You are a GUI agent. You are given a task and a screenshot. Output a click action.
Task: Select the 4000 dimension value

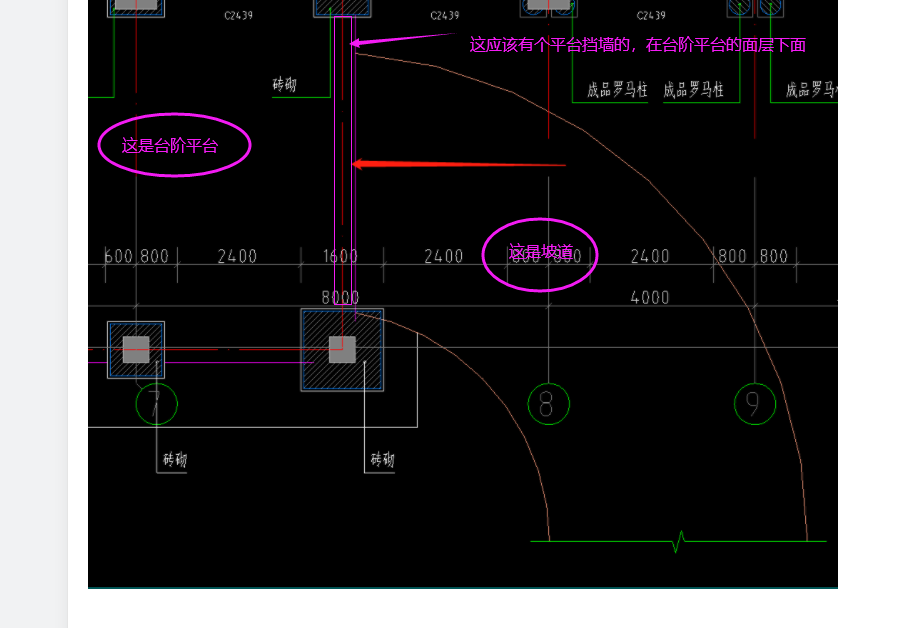(650, 298)
